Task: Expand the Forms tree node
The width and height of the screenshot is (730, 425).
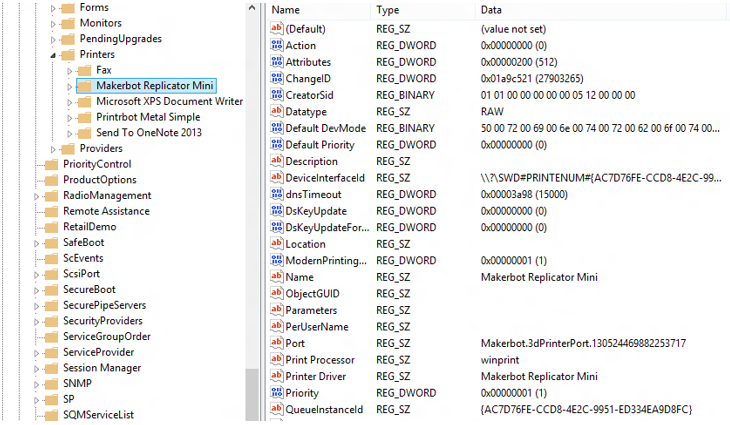Action: pyautogui.click(x=53, y=8)
